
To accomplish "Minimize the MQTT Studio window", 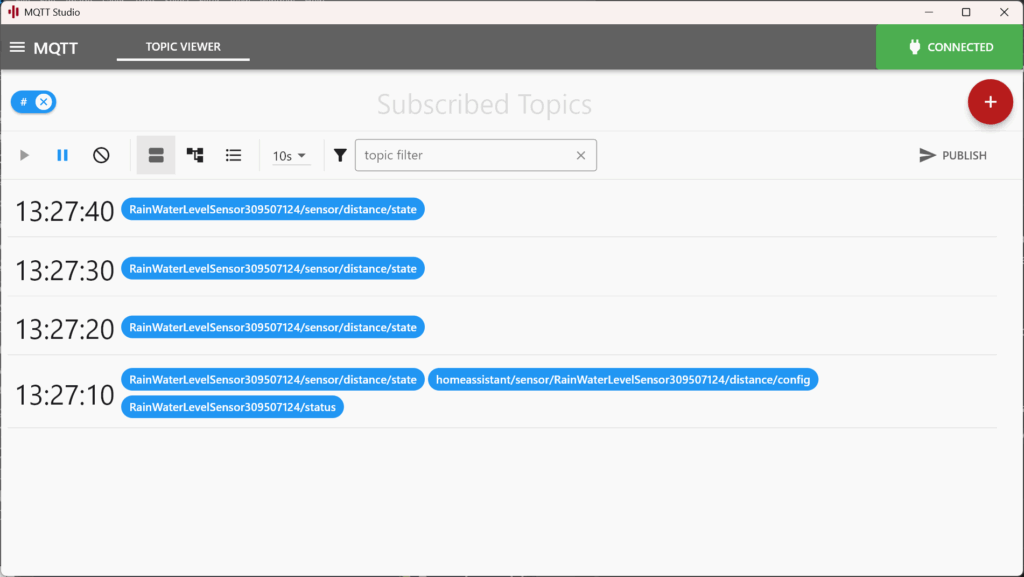I will [929, 12].
